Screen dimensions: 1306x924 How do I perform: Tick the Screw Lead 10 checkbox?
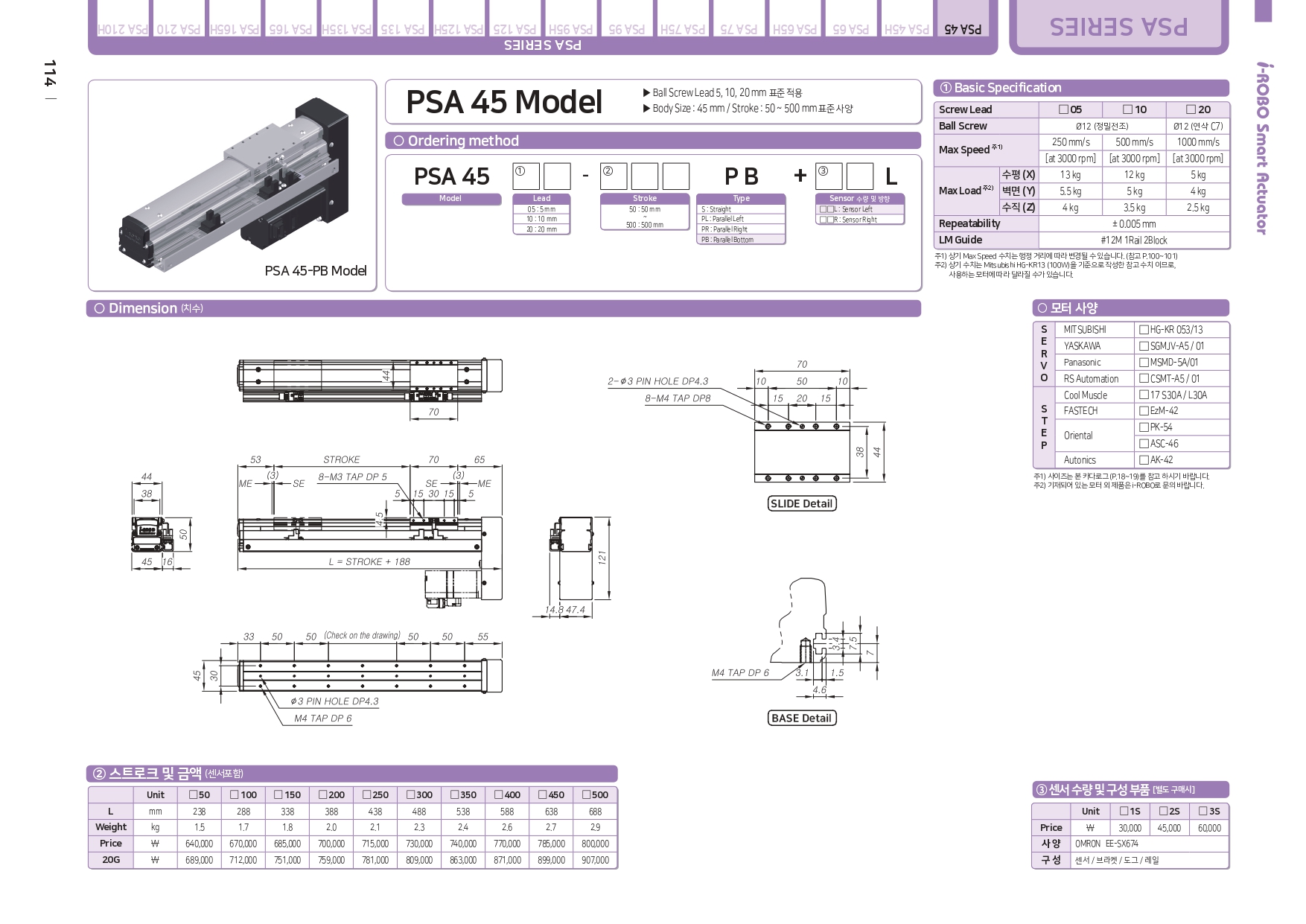coord(1127,109)
